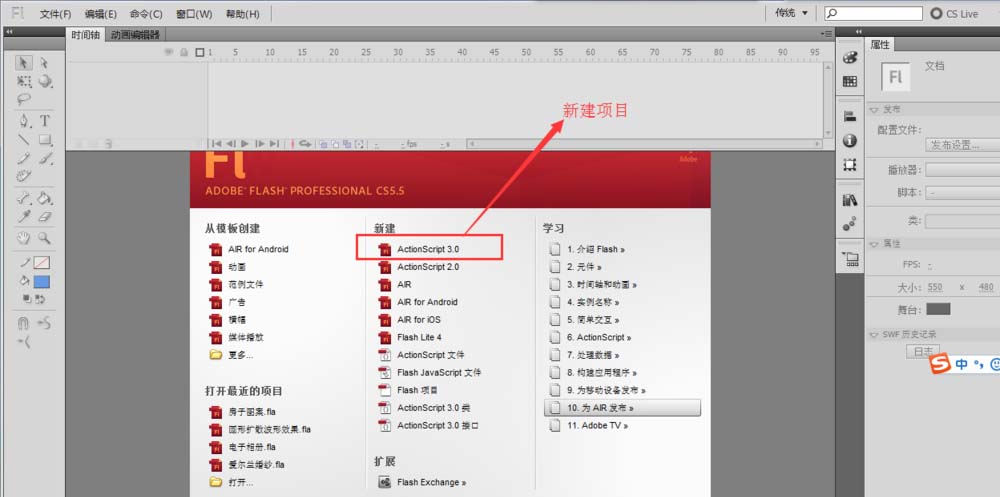The image size is (1000, 497).
Task: Open the Color panel palette icon
Action: [x=849, y=57]
